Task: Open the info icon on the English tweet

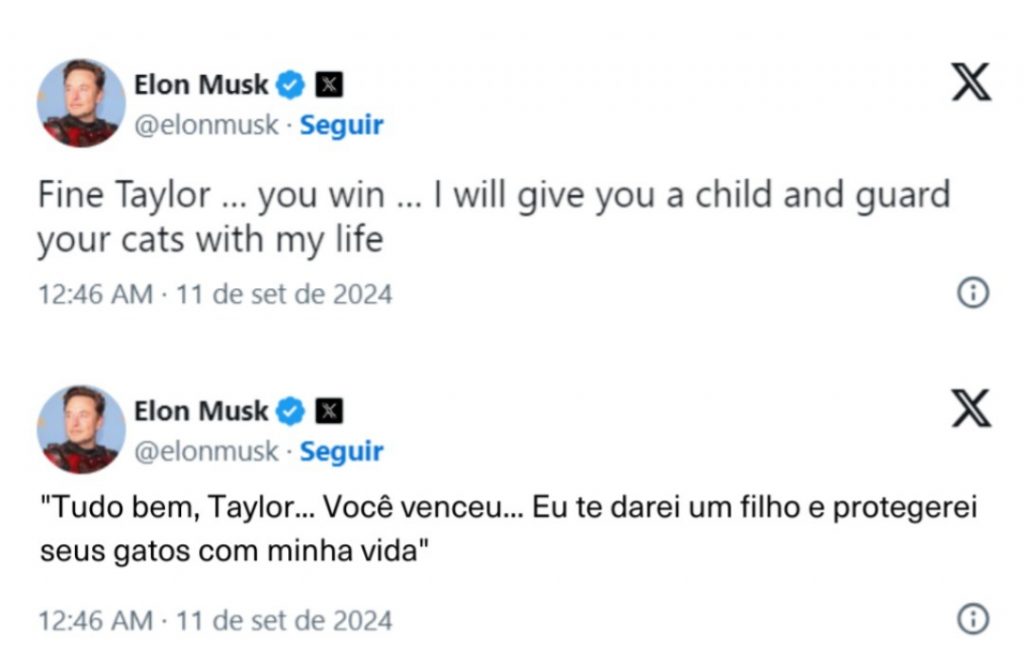Action: [972, 293]
